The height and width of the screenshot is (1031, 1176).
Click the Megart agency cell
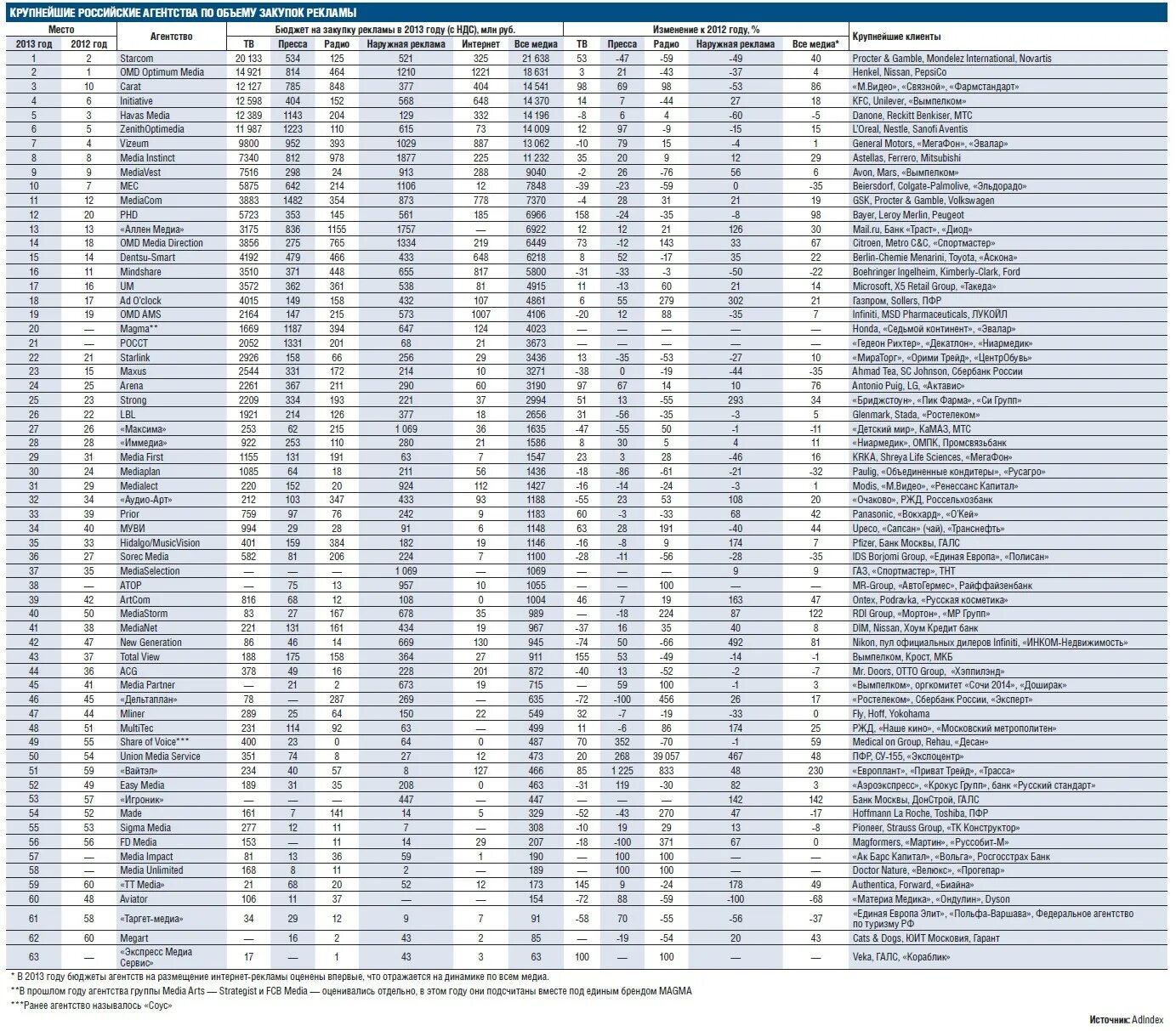click(x=134, y=938)
